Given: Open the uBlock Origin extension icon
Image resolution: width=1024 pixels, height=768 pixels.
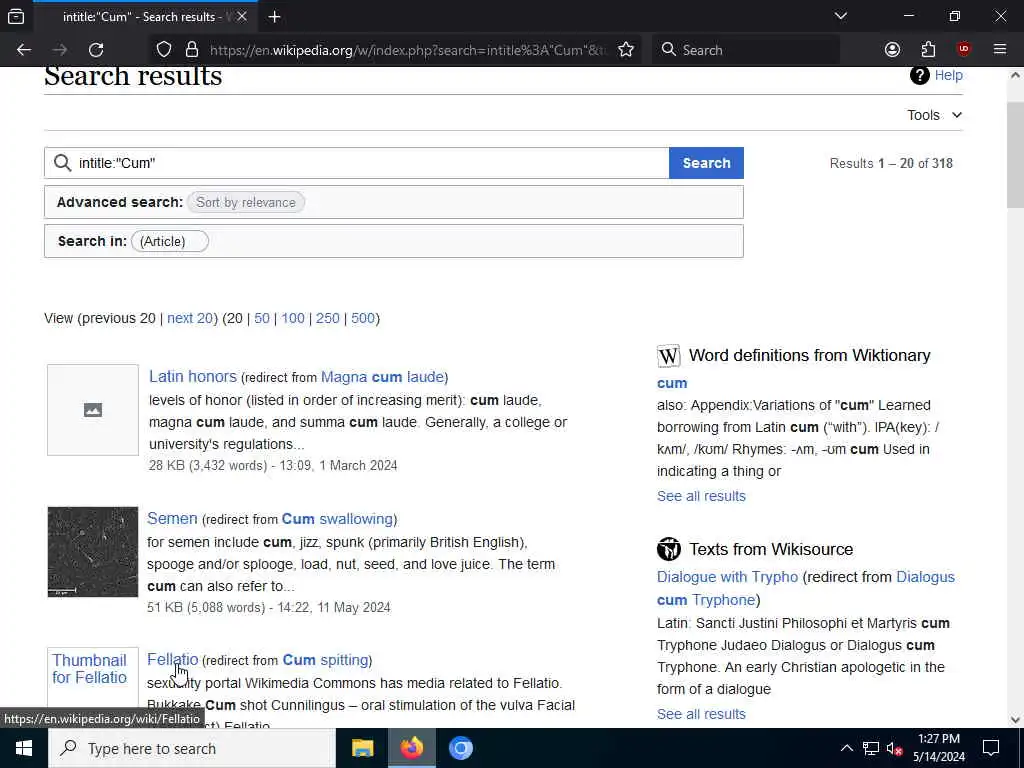Looking at the screenshot, I should [964, 50].
